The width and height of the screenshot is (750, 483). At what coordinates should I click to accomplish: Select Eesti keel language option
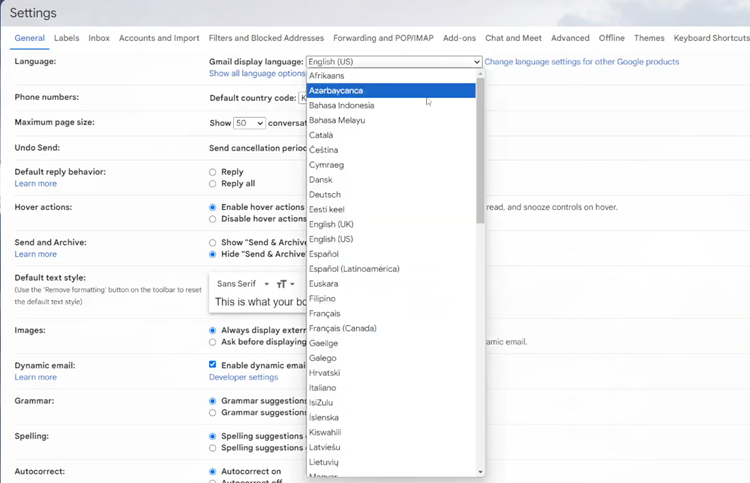[391, 209]
